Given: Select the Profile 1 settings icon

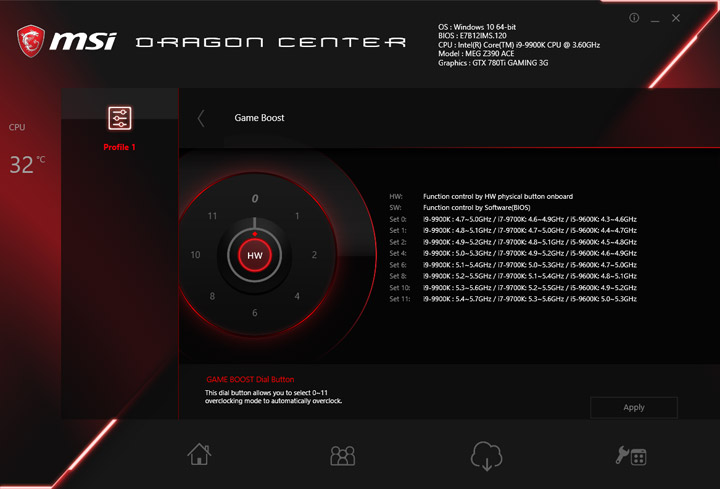Looking at the screenshot, I should click(x=120, y=118).
